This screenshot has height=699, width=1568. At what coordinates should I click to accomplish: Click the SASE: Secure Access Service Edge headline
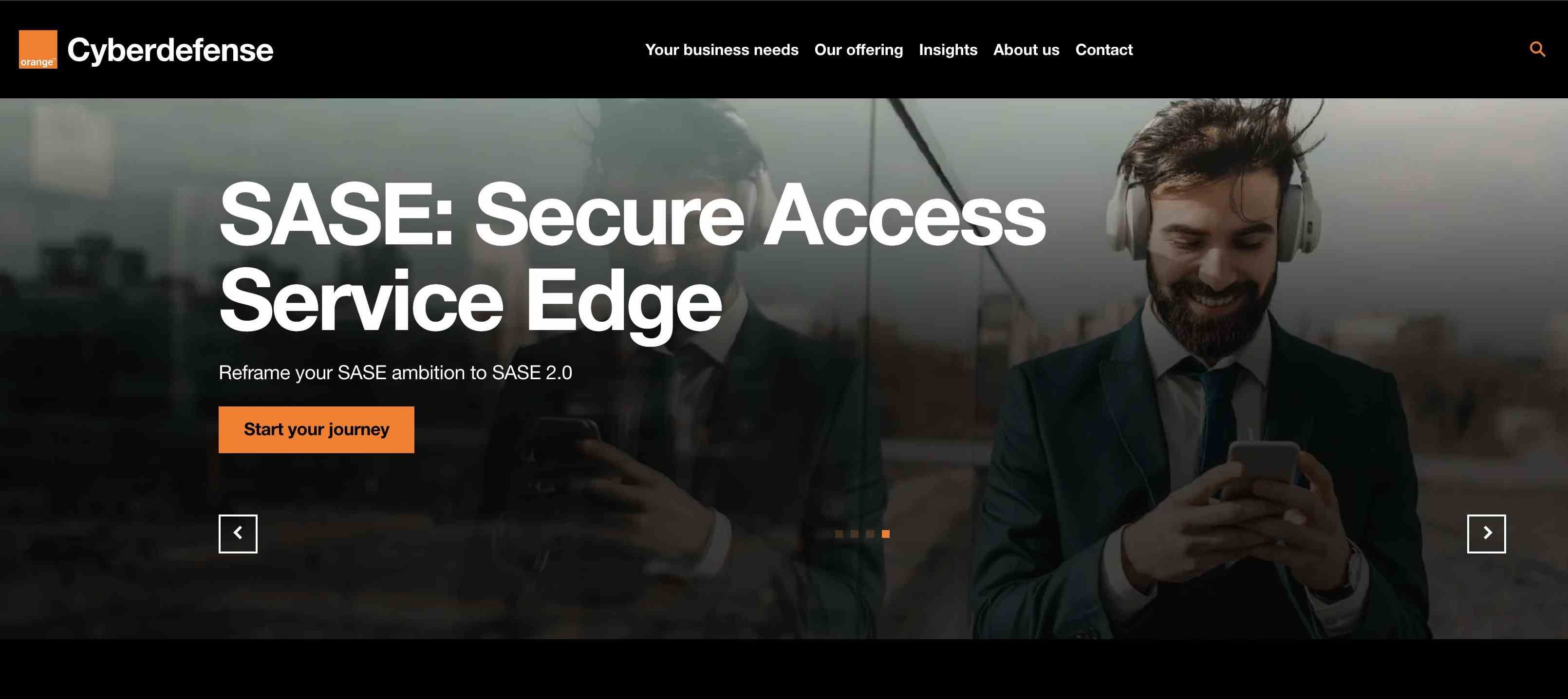tap(632, 258)
